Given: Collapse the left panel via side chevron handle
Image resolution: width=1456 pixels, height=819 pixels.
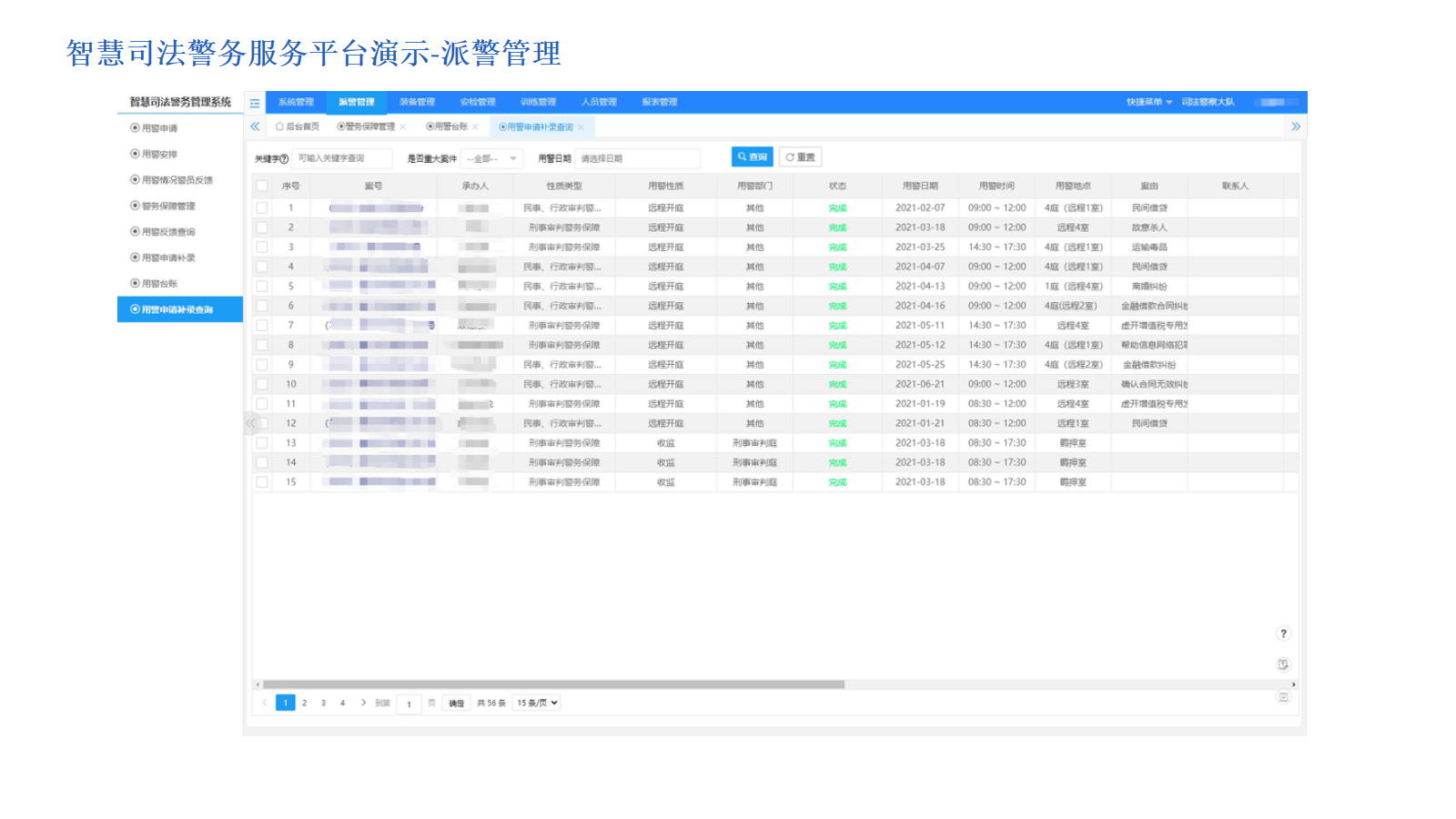Looking at the screenshot, I should [249, 423].
